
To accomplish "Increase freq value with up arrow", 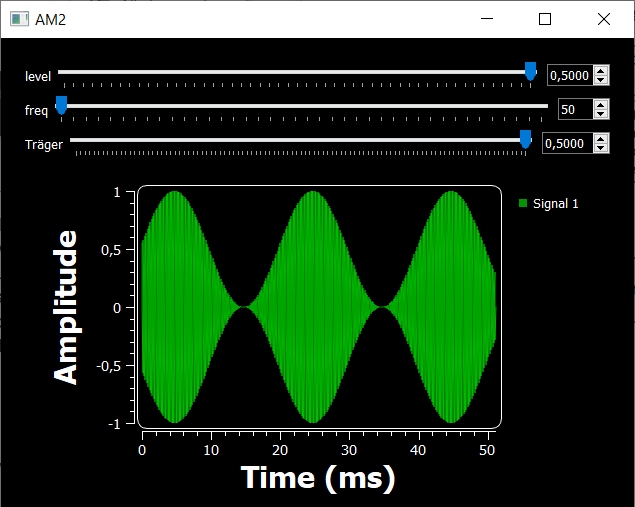I will coord(600,105).
